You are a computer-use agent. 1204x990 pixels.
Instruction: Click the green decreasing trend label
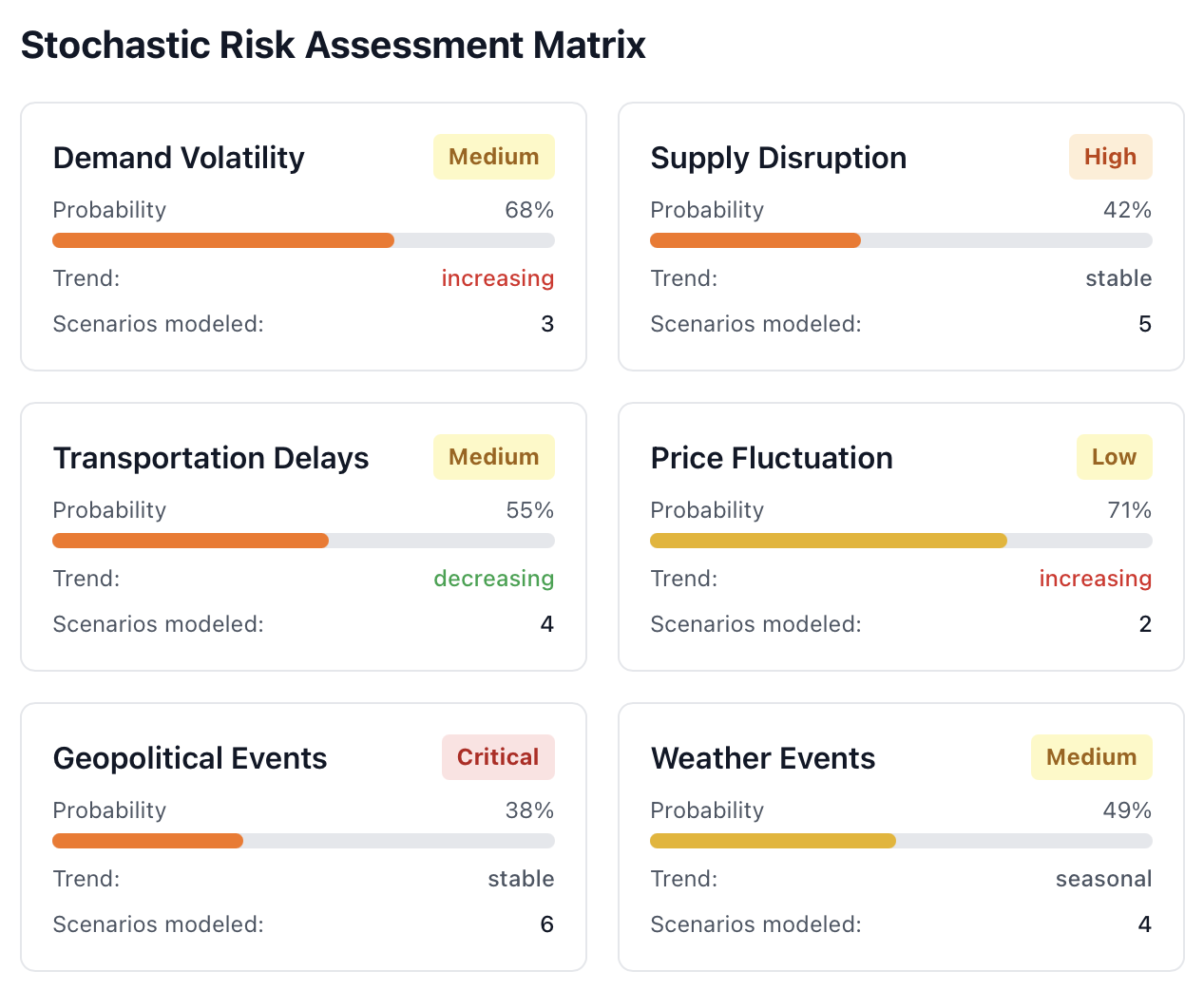click(493, 579)
